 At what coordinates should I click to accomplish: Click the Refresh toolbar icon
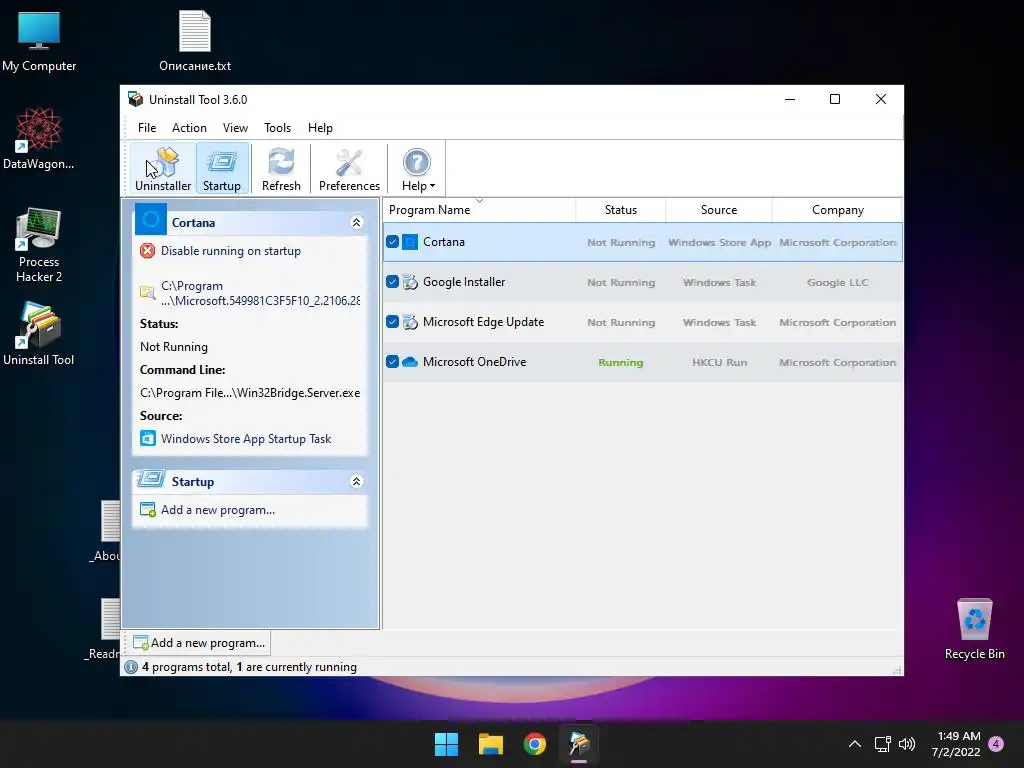click(281, 168)
